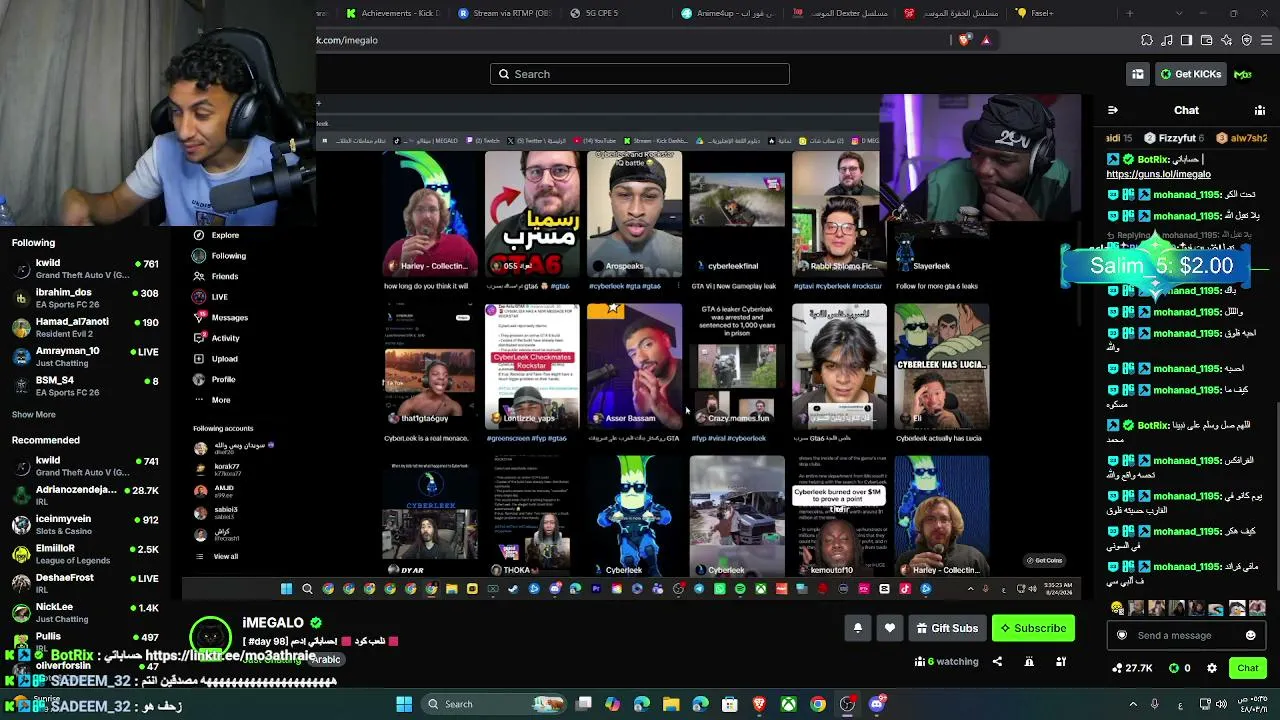Screen dimensions: 1280x720
Task: Open the Hamad_al7anoti channel in the sidebar
Action: pos(86,327)
